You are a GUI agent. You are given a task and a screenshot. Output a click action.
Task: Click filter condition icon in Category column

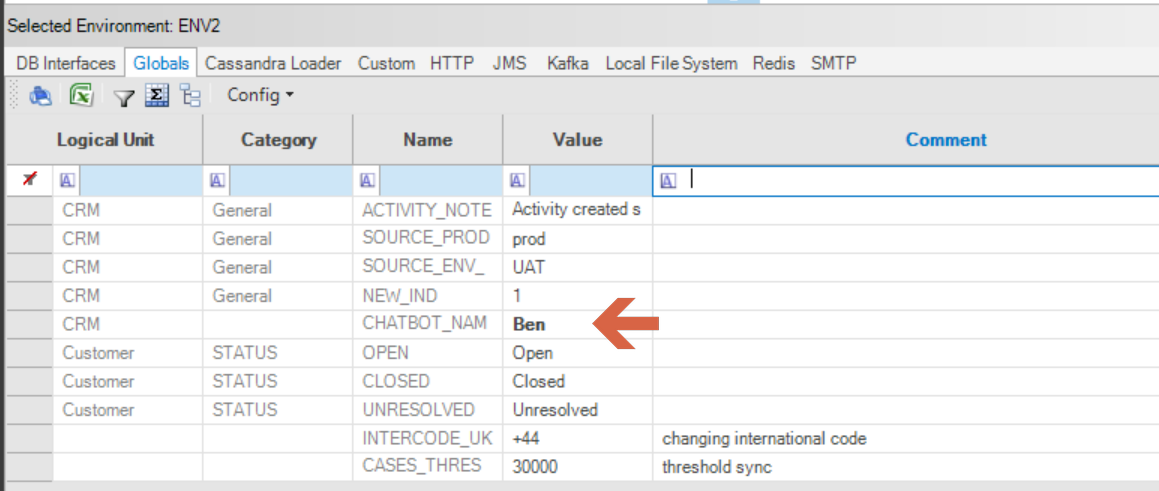(x=217, y=180)
